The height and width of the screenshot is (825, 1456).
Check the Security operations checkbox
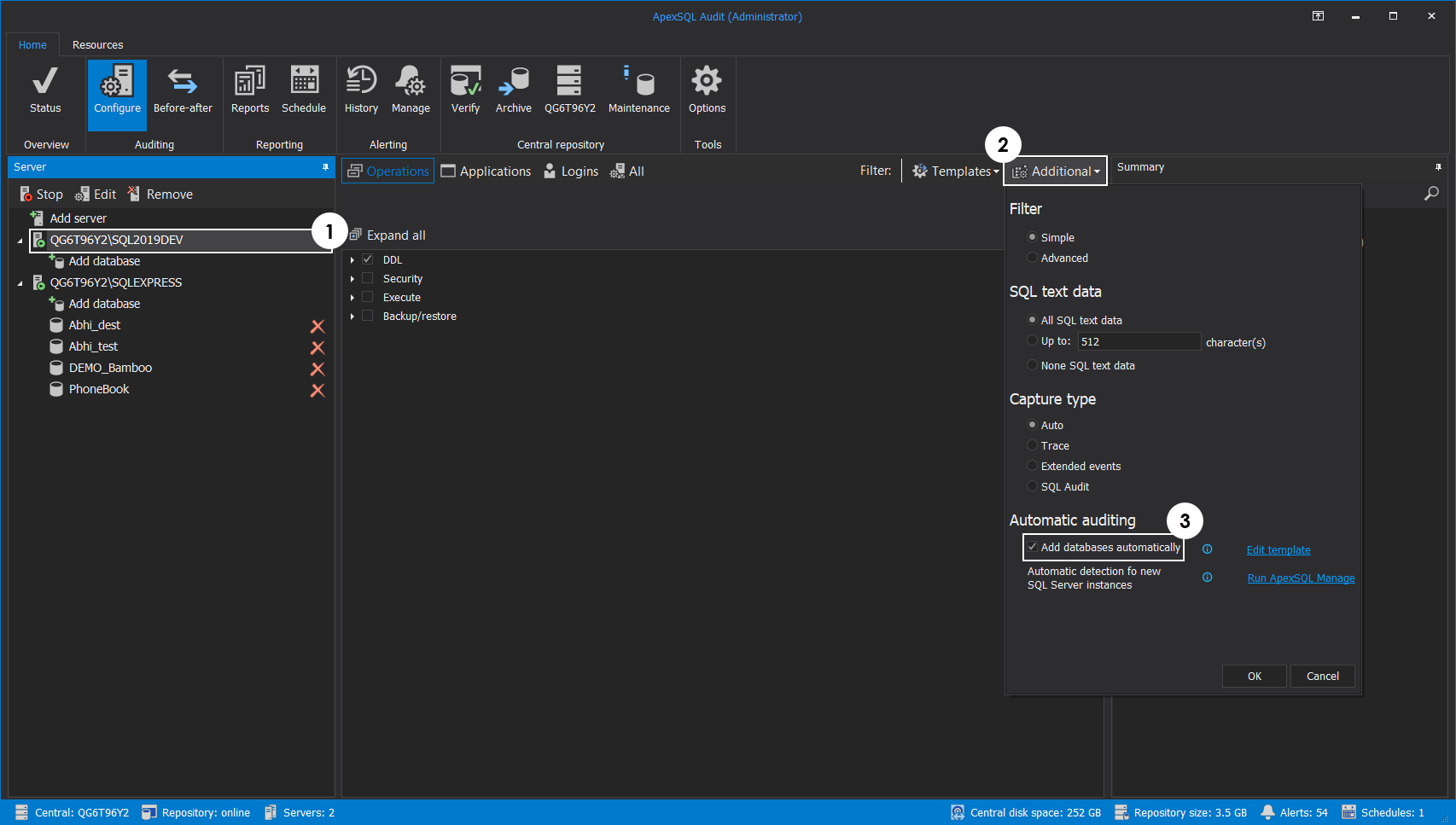point(368,278)
